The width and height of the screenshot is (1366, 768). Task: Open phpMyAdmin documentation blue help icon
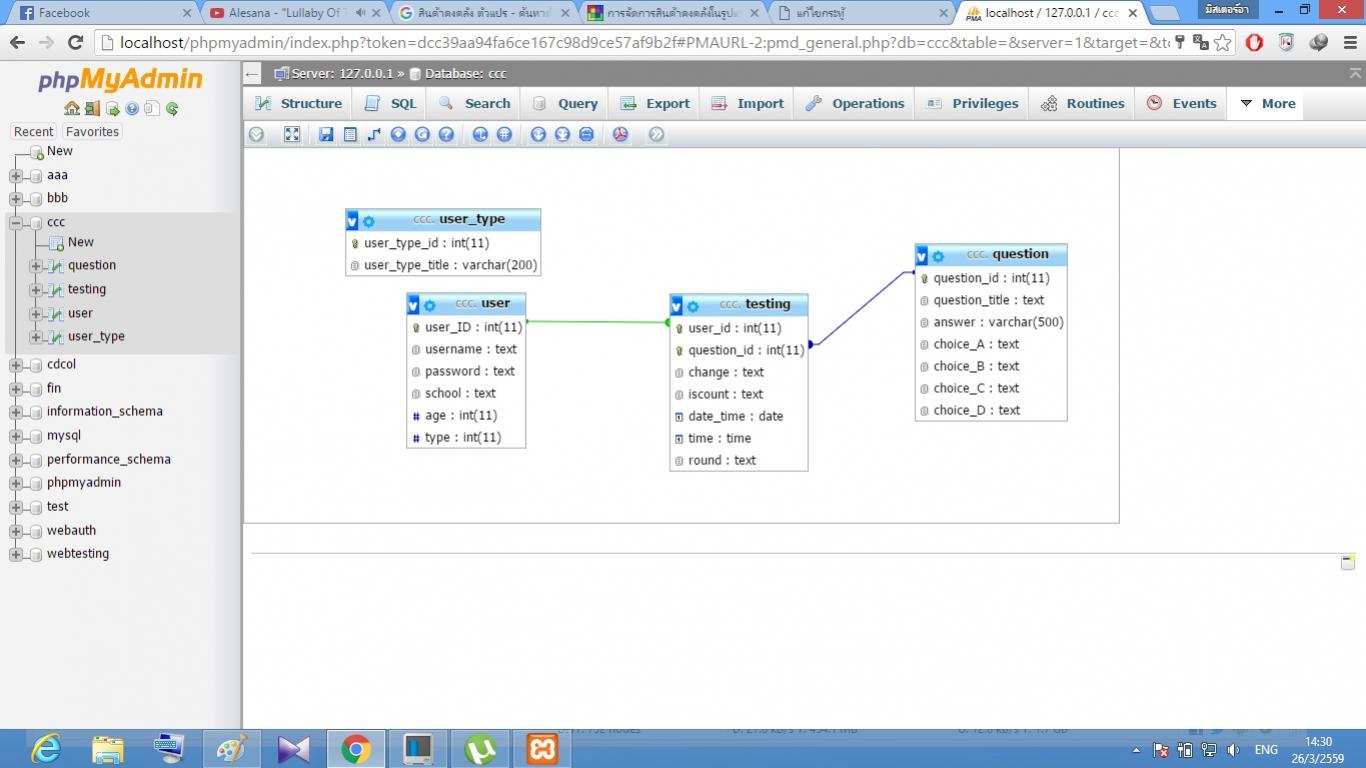[132, 108]
